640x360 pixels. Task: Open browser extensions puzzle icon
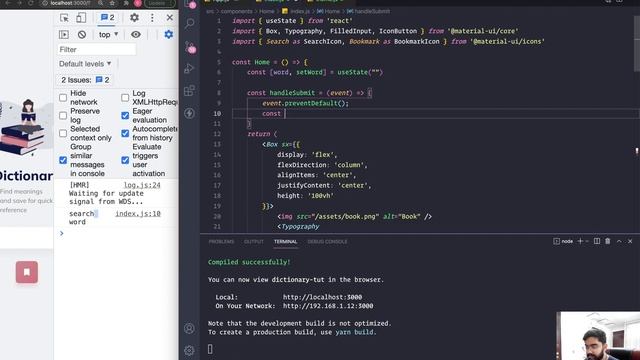coord(125,3)
